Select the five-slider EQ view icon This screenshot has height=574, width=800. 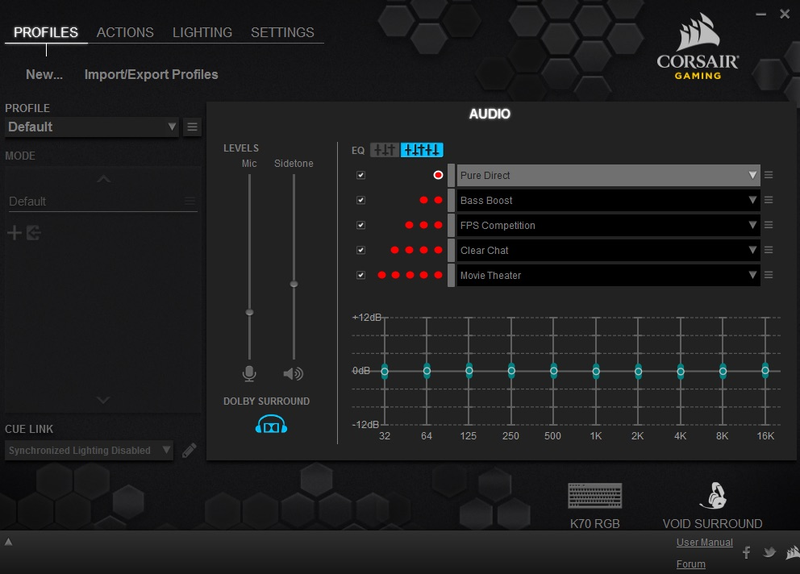(x=421, y=150)
